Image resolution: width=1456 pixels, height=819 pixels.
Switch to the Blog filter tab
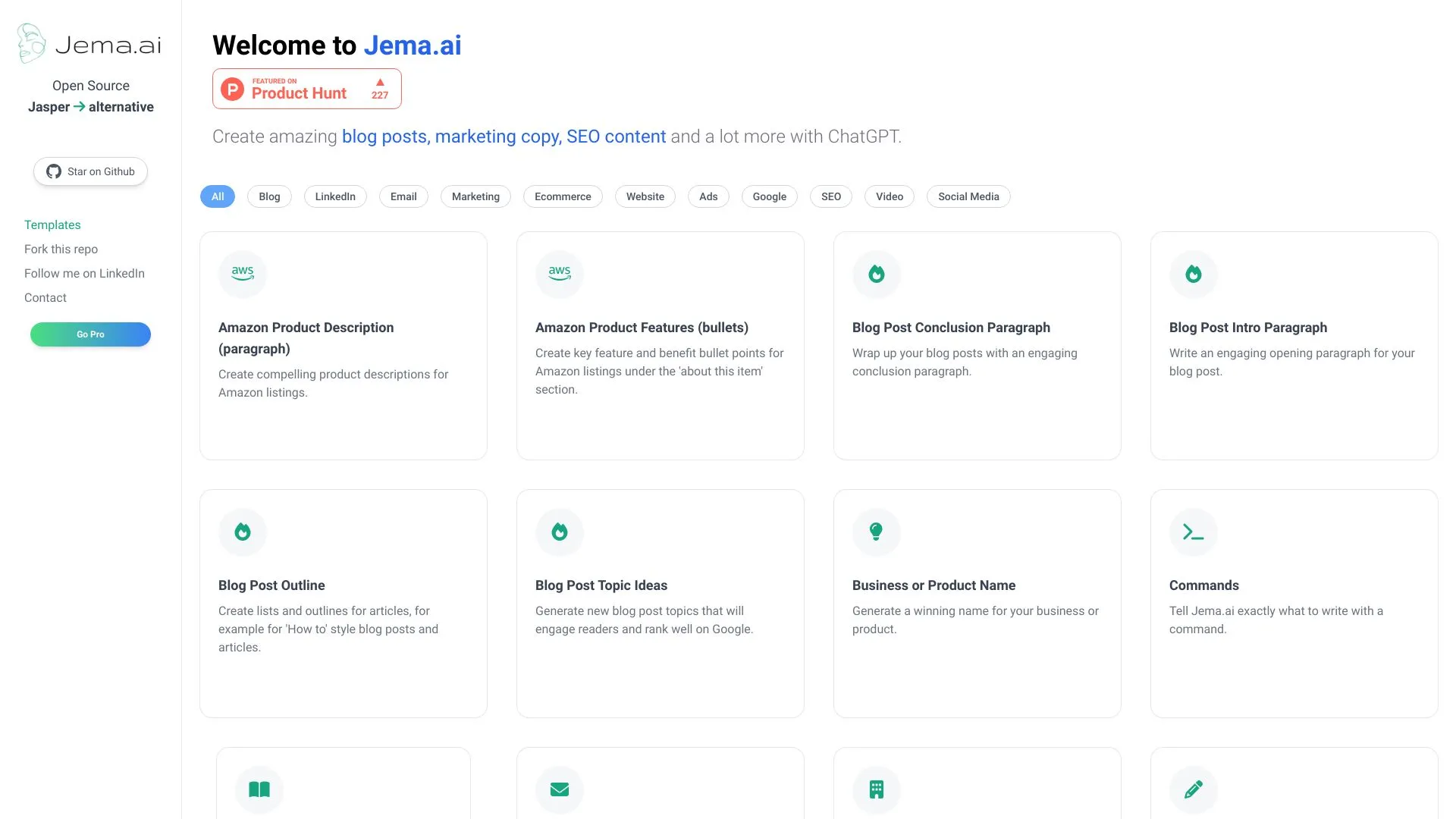pyautogui.click(x=269, y=196)
